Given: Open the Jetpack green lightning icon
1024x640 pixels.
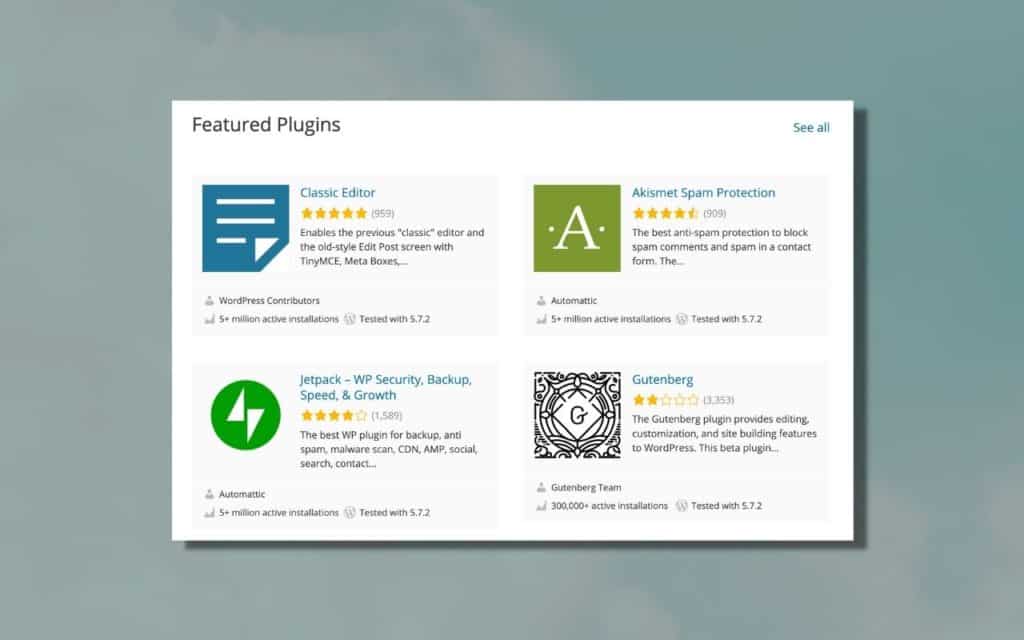Looking at the screenshot, I should (x=246, y=415).
